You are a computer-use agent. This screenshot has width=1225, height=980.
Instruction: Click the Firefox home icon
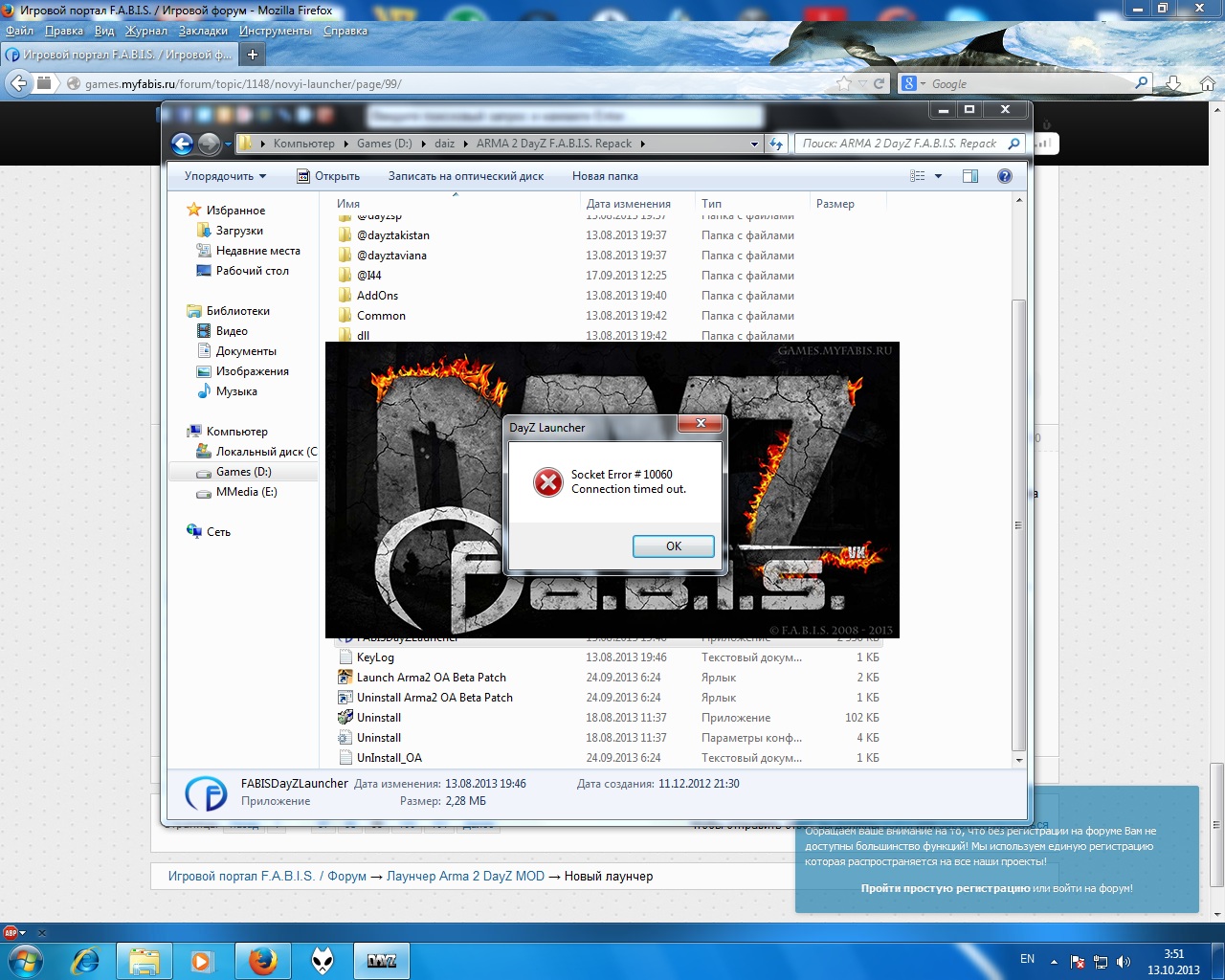pos(1207,83)
